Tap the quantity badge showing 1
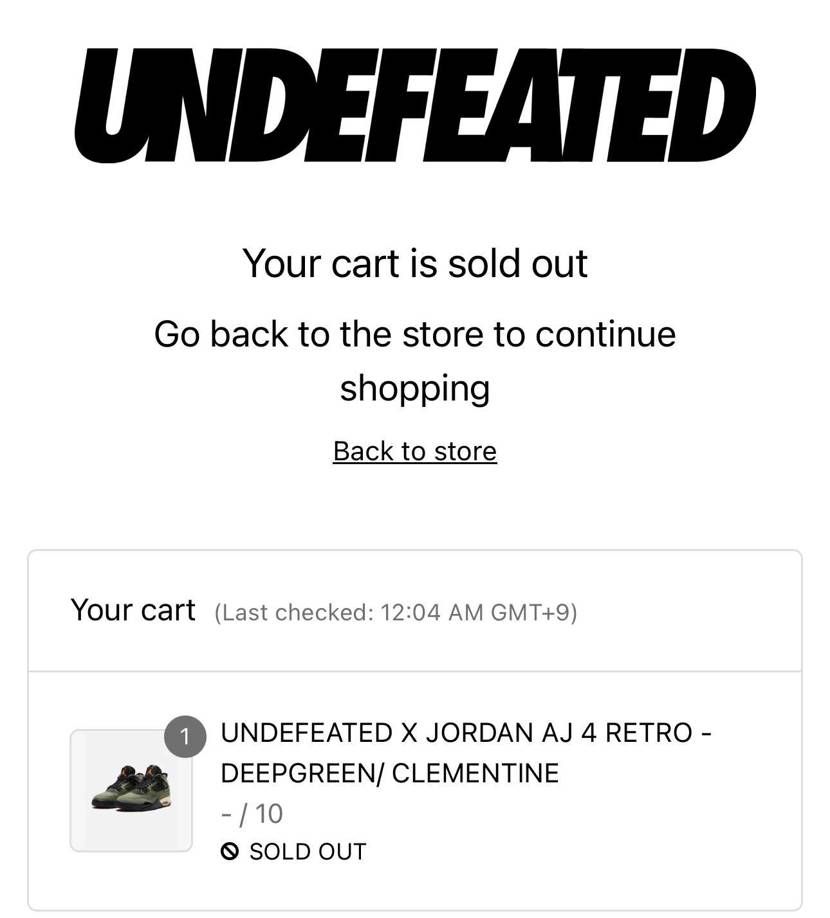This screenshot has height=918, width=830. pyautogui.click(x=185, y=737)
